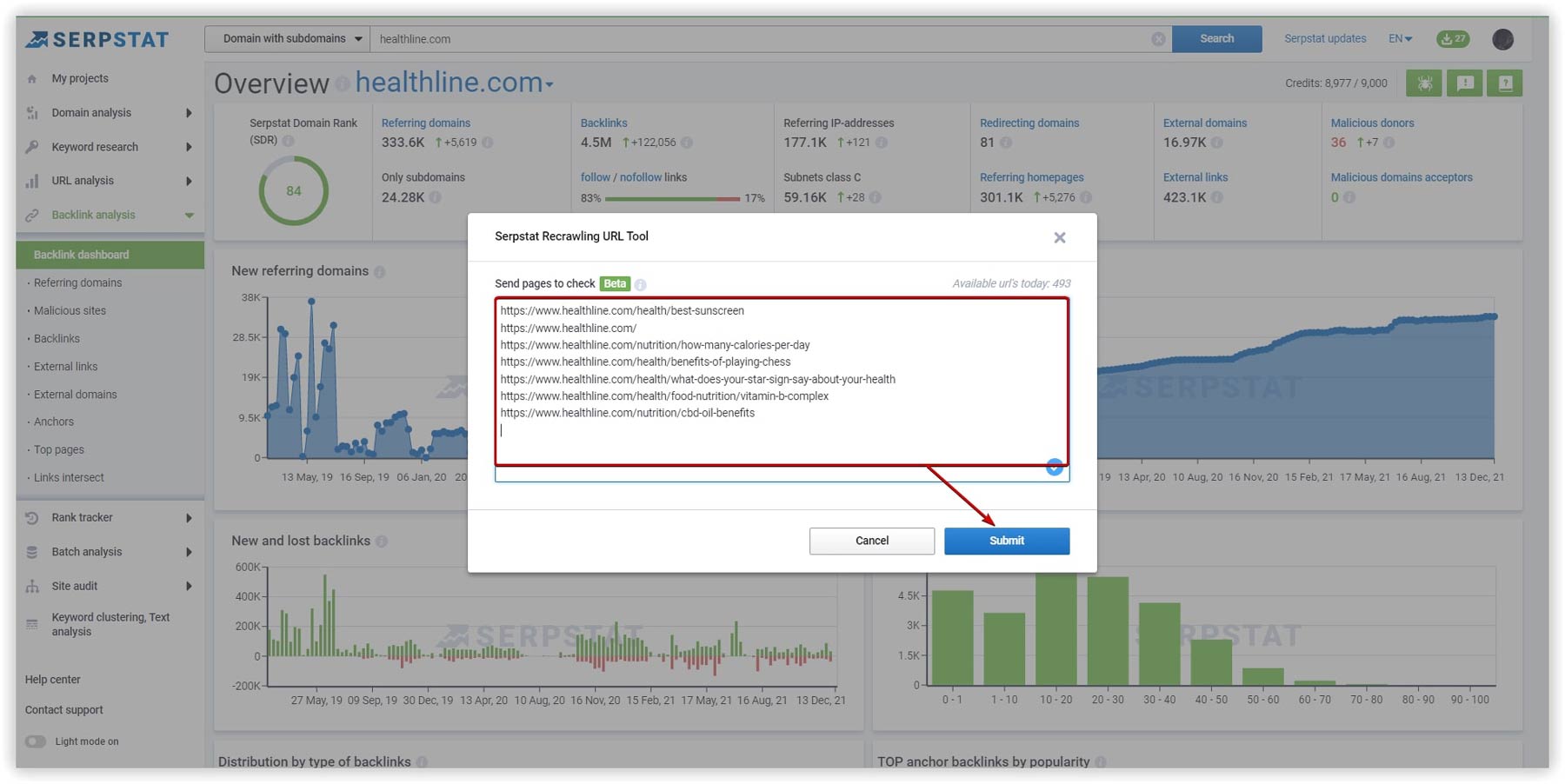
Task: Select Backlink dashboard in sidebar
Action: [x=110, y=255]
